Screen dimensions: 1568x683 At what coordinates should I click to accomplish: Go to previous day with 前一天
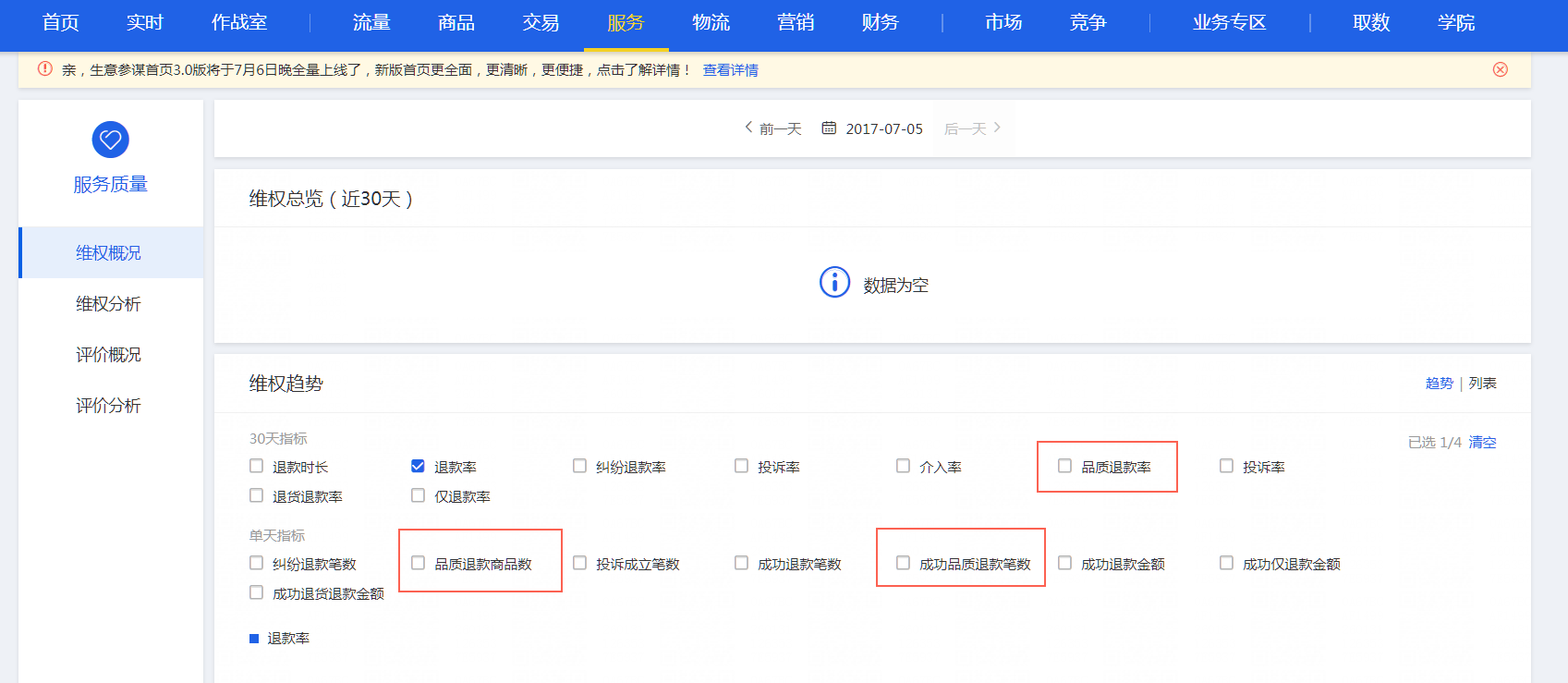[773, 128]
